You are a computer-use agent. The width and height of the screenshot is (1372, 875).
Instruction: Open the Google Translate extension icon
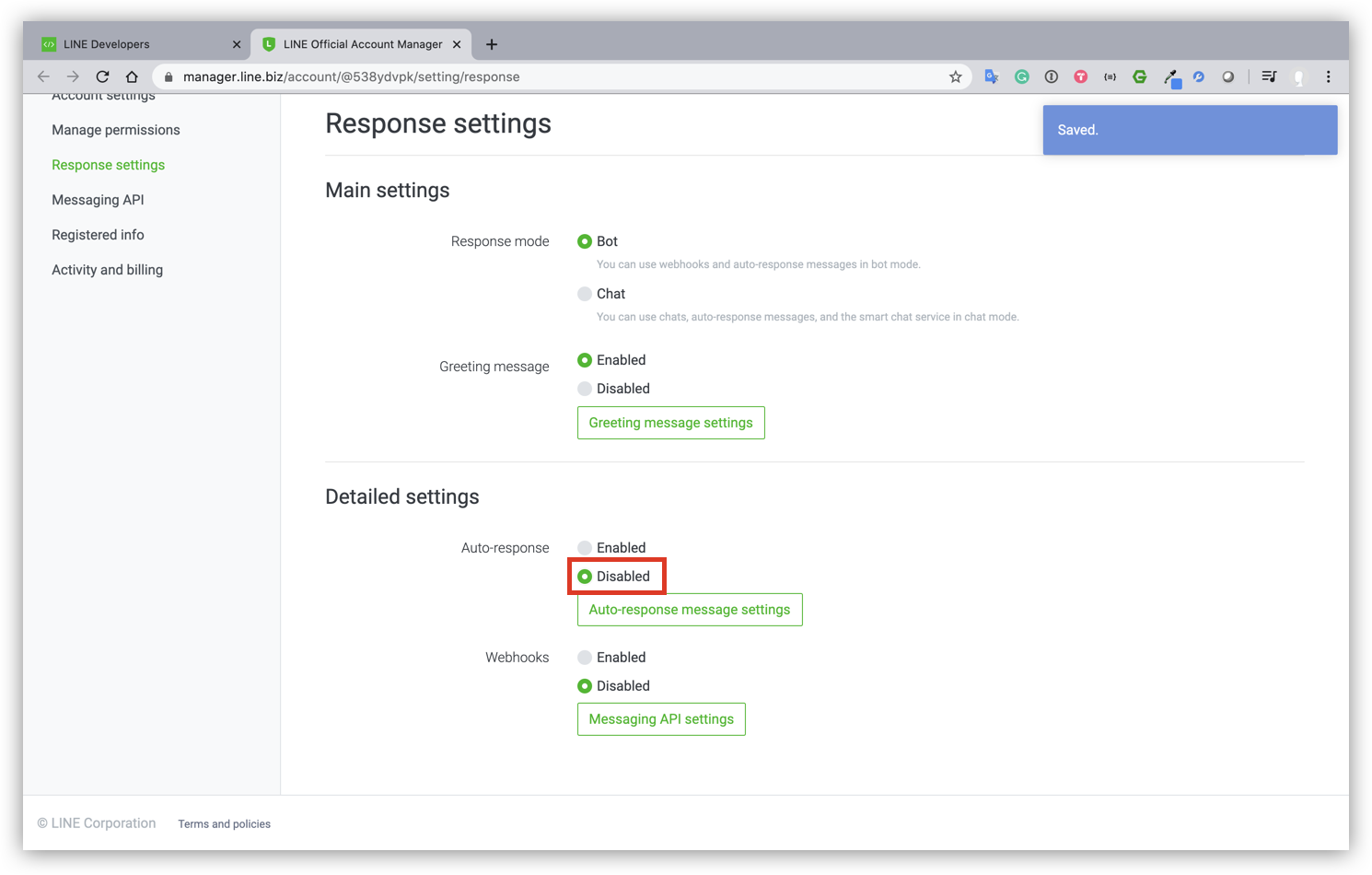pyautogui.click(x=992, y=76)
